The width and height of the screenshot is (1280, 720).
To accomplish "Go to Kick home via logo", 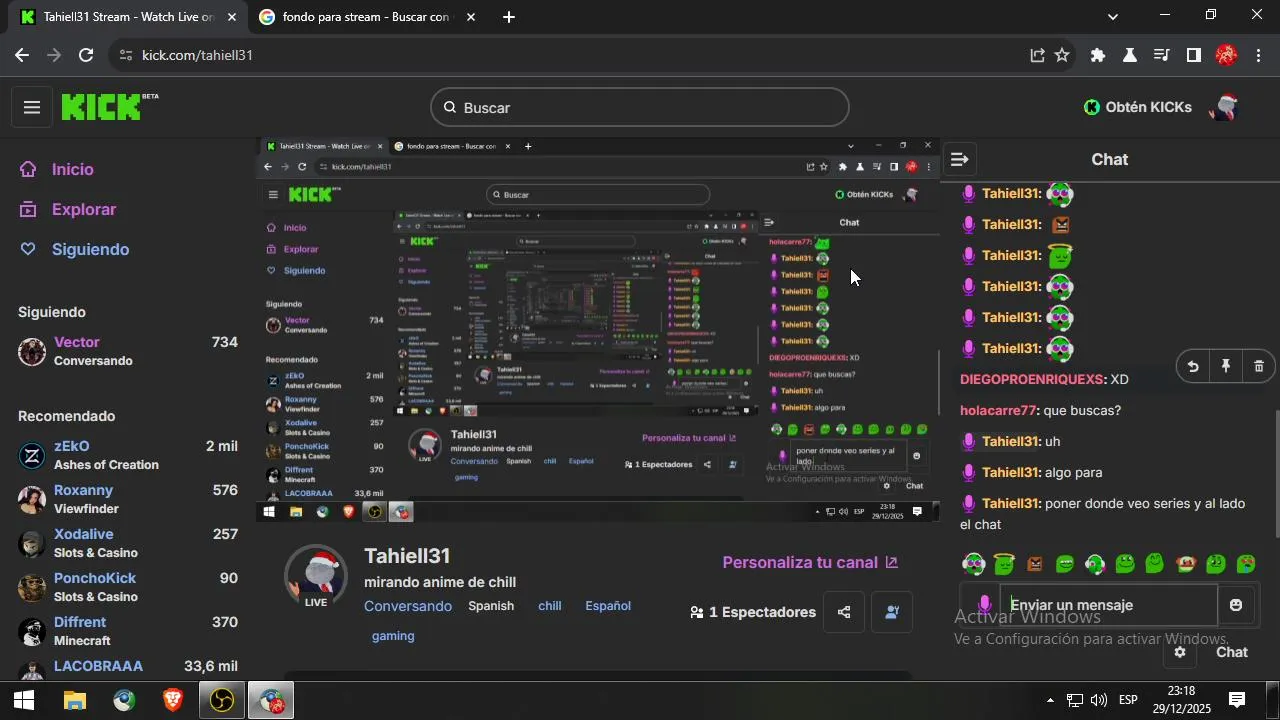I will pos(109,107).
